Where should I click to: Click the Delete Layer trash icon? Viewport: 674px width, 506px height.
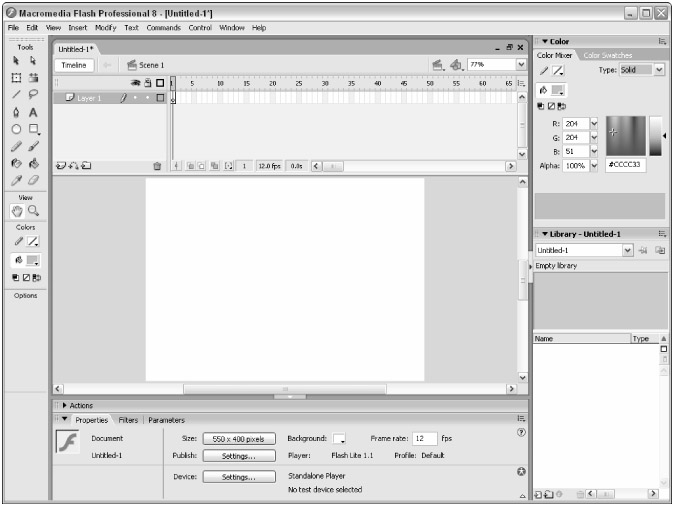(x=157, y=165)
